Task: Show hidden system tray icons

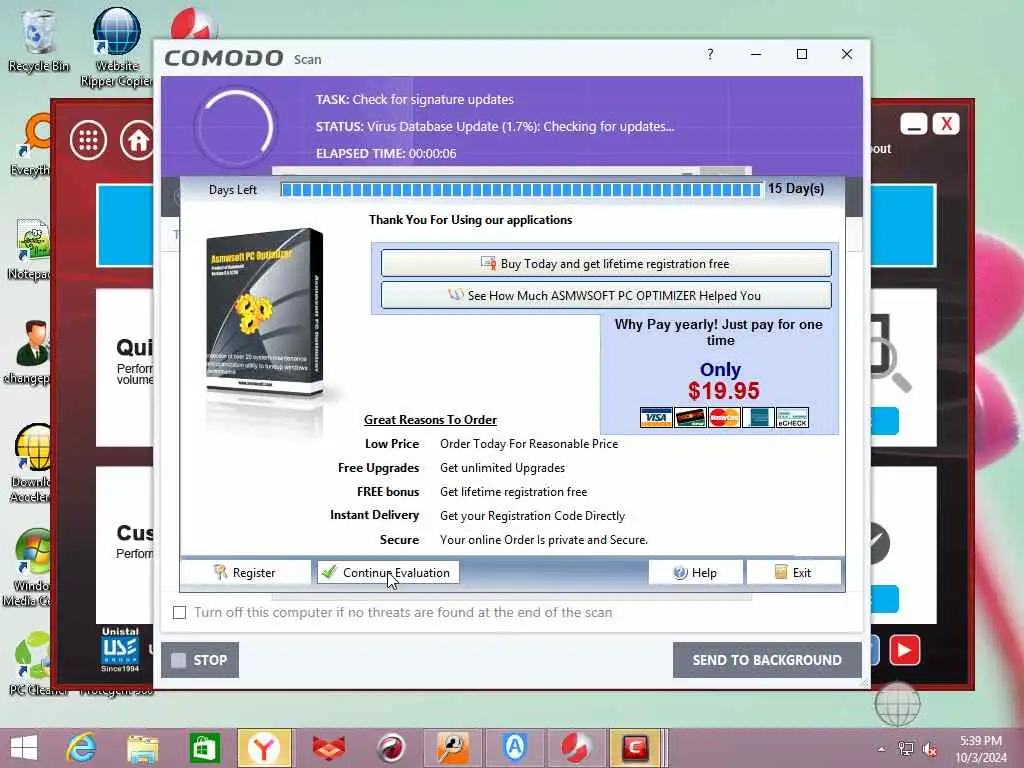Action: pos(882,749)
